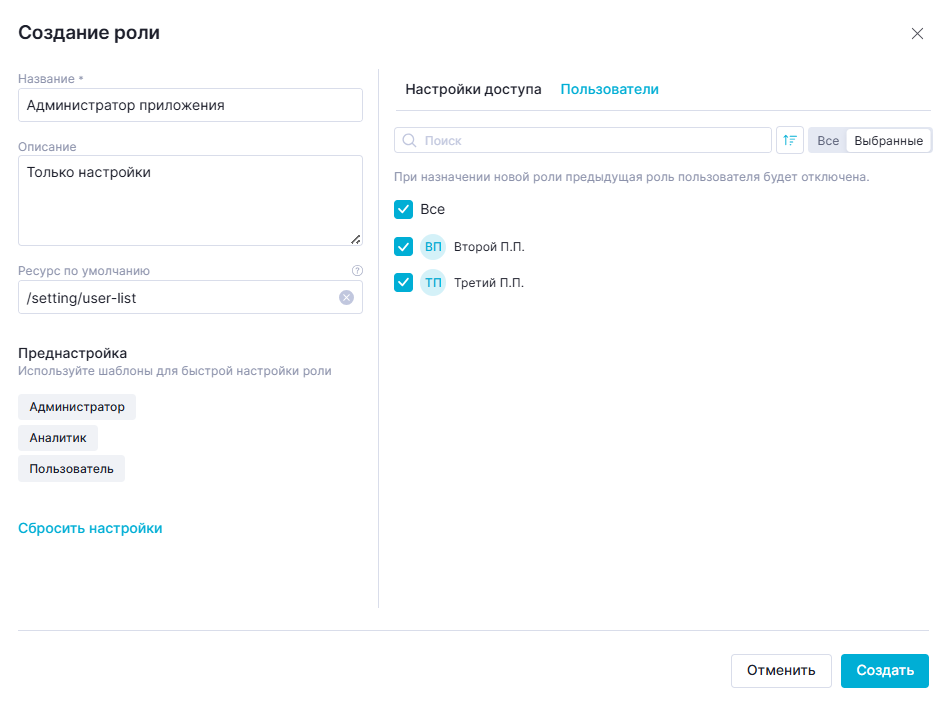Viewport: 944px width, 703px height.
Task: Switch filter to 'Все' users
Action: click(x=828, y=141)
